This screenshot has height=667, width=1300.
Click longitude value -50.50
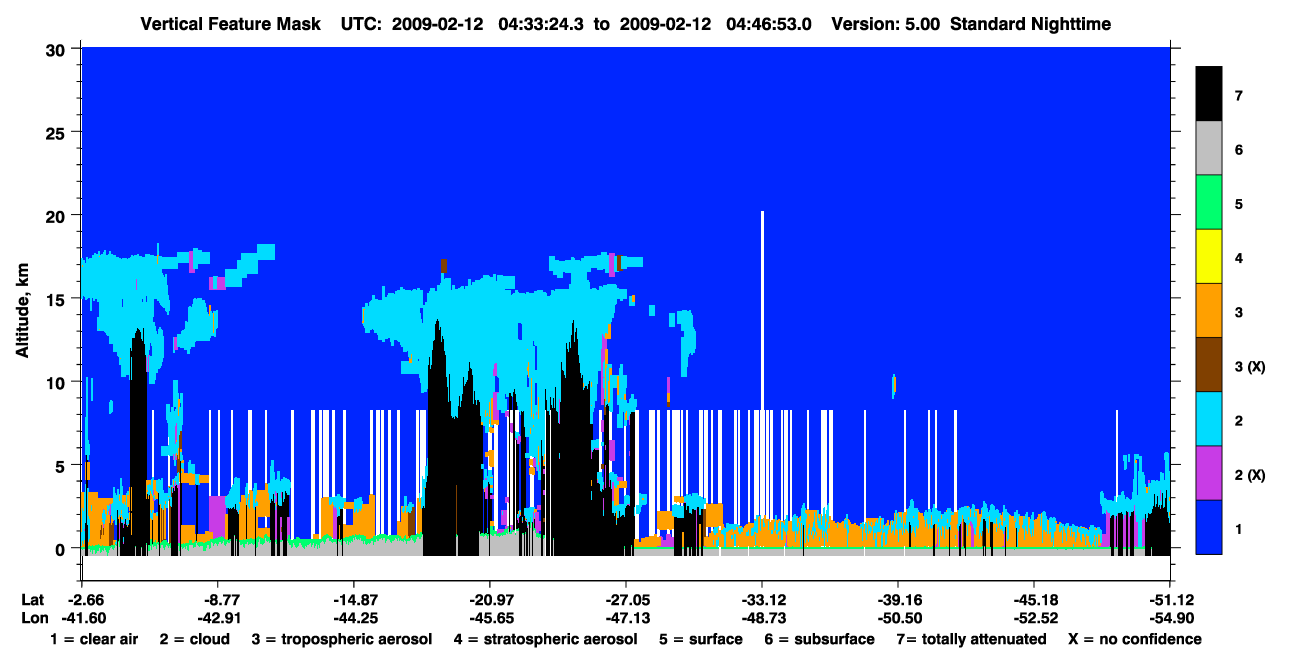(x=898, y=618)
